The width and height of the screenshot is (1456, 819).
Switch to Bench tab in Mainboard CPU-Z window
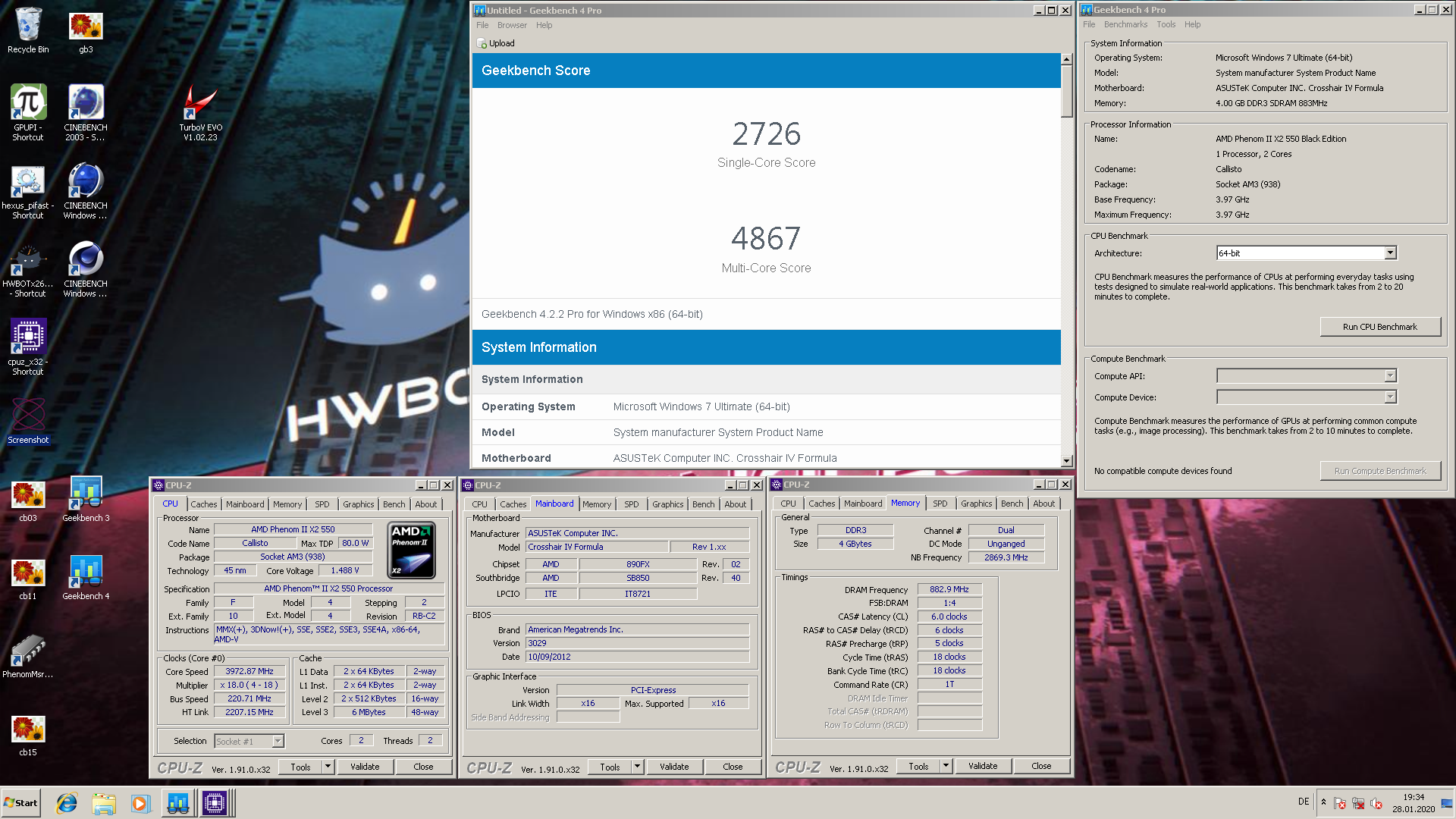pos(704,504)
